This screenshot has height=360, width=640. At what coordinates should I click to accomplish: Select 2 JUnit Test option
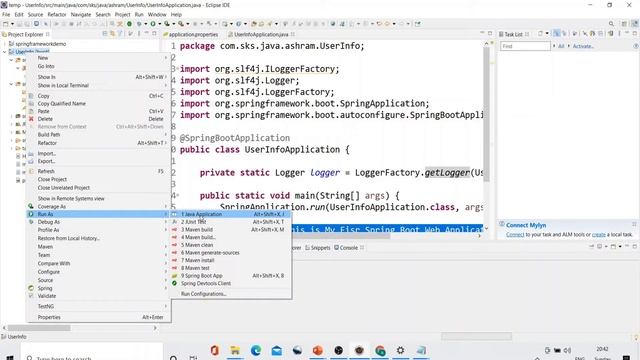[x=231, y=222]
